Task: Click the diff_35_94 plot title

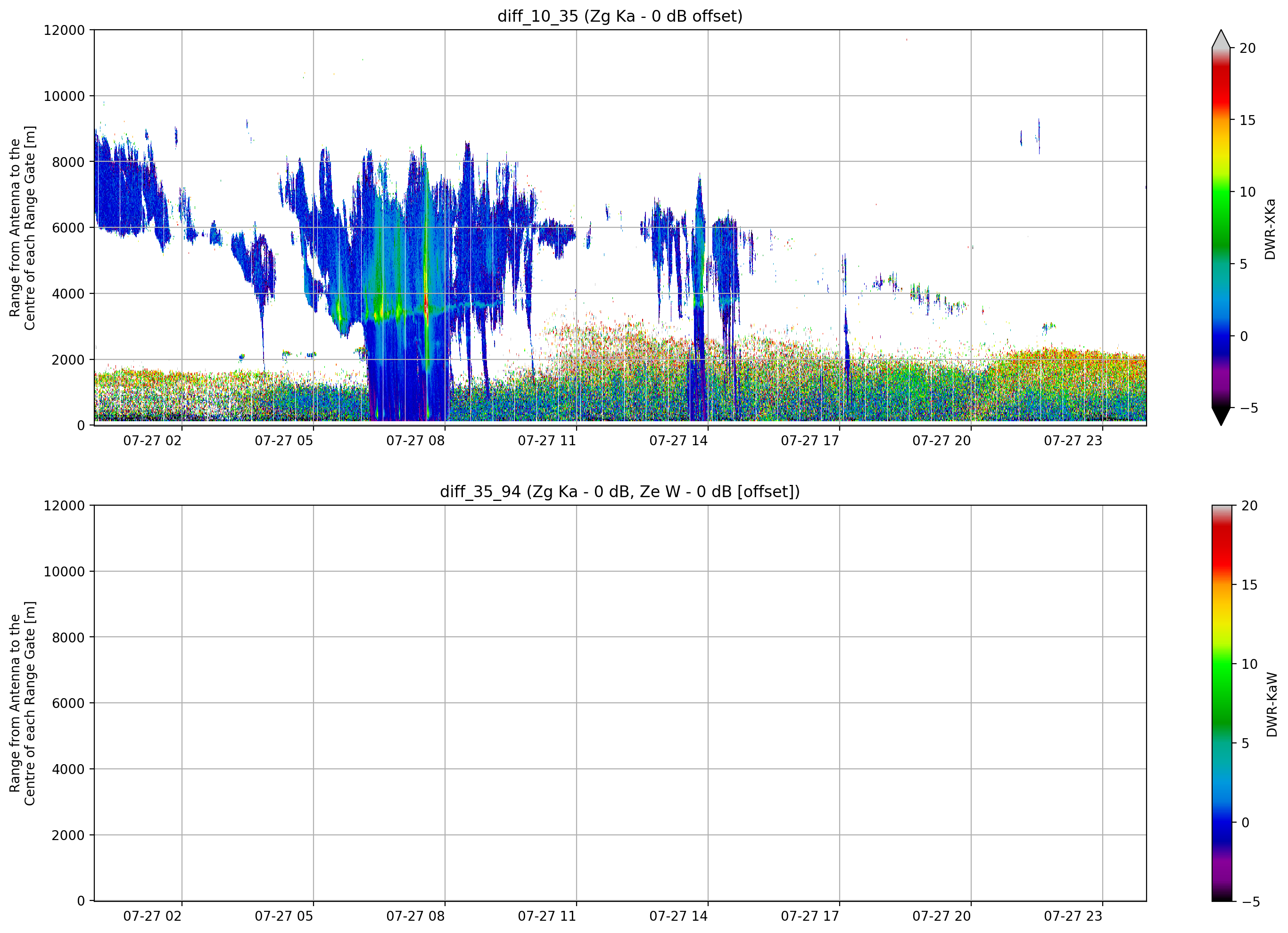Action: click(x=619, y=491)
